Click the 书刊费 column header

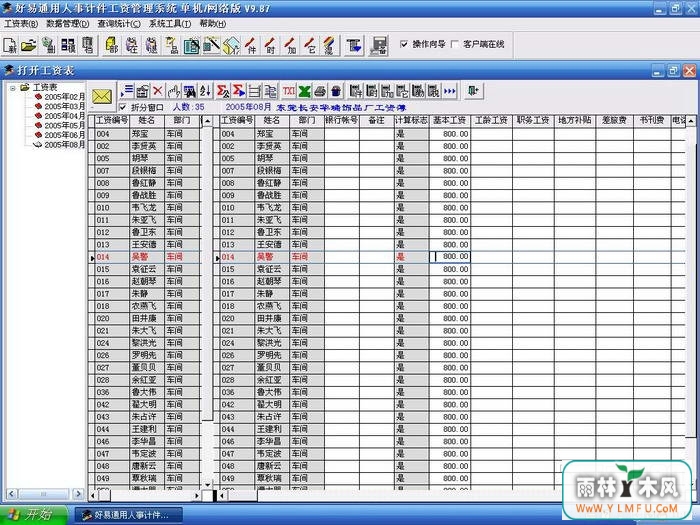652,121
